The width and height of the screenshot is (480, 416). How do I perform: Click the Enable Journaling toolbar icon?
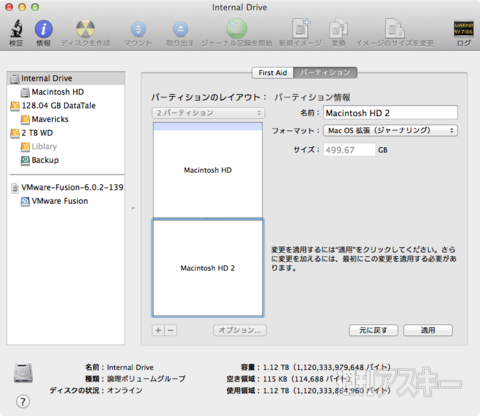[237, 28]
